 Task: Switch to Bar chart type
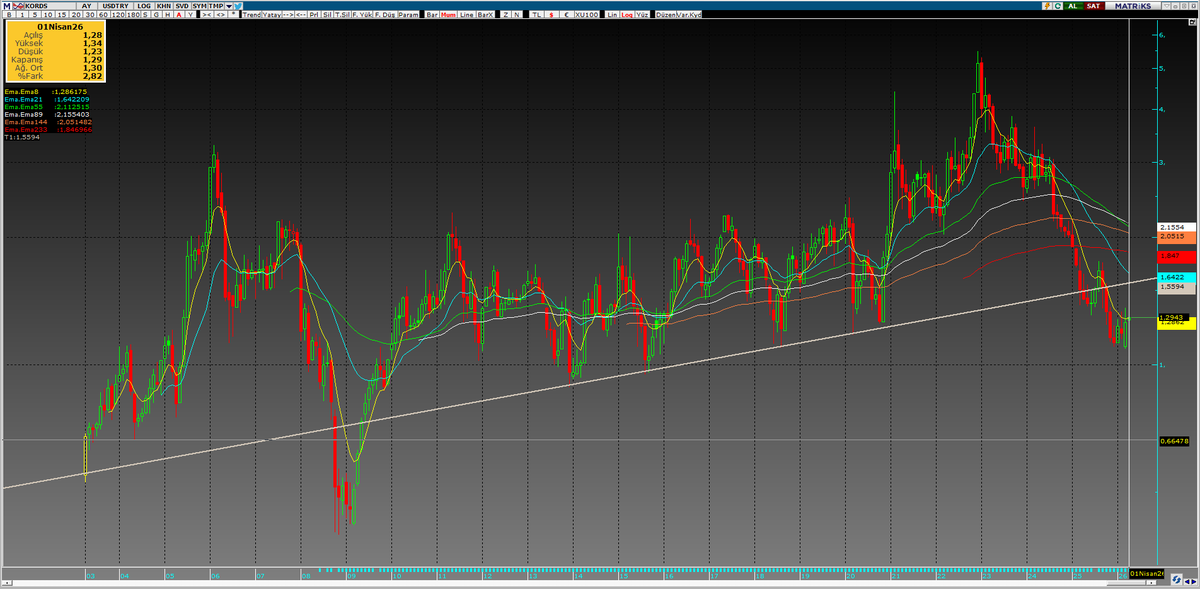point(432,15)
